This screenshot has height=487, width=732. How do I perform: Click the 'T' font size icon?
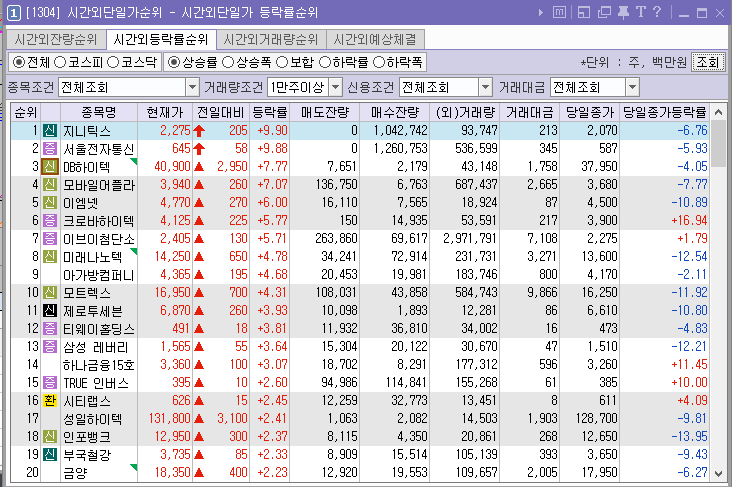point(640,12)
